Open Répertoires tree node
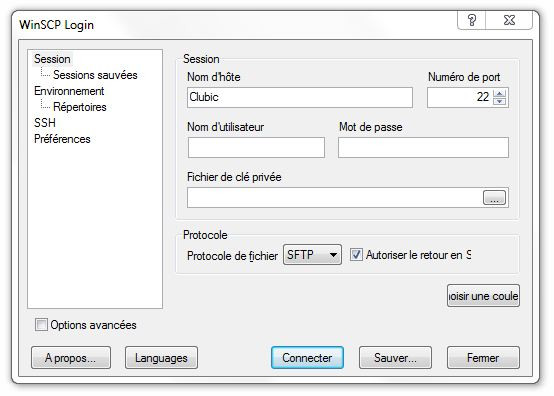 coord(80,107)
